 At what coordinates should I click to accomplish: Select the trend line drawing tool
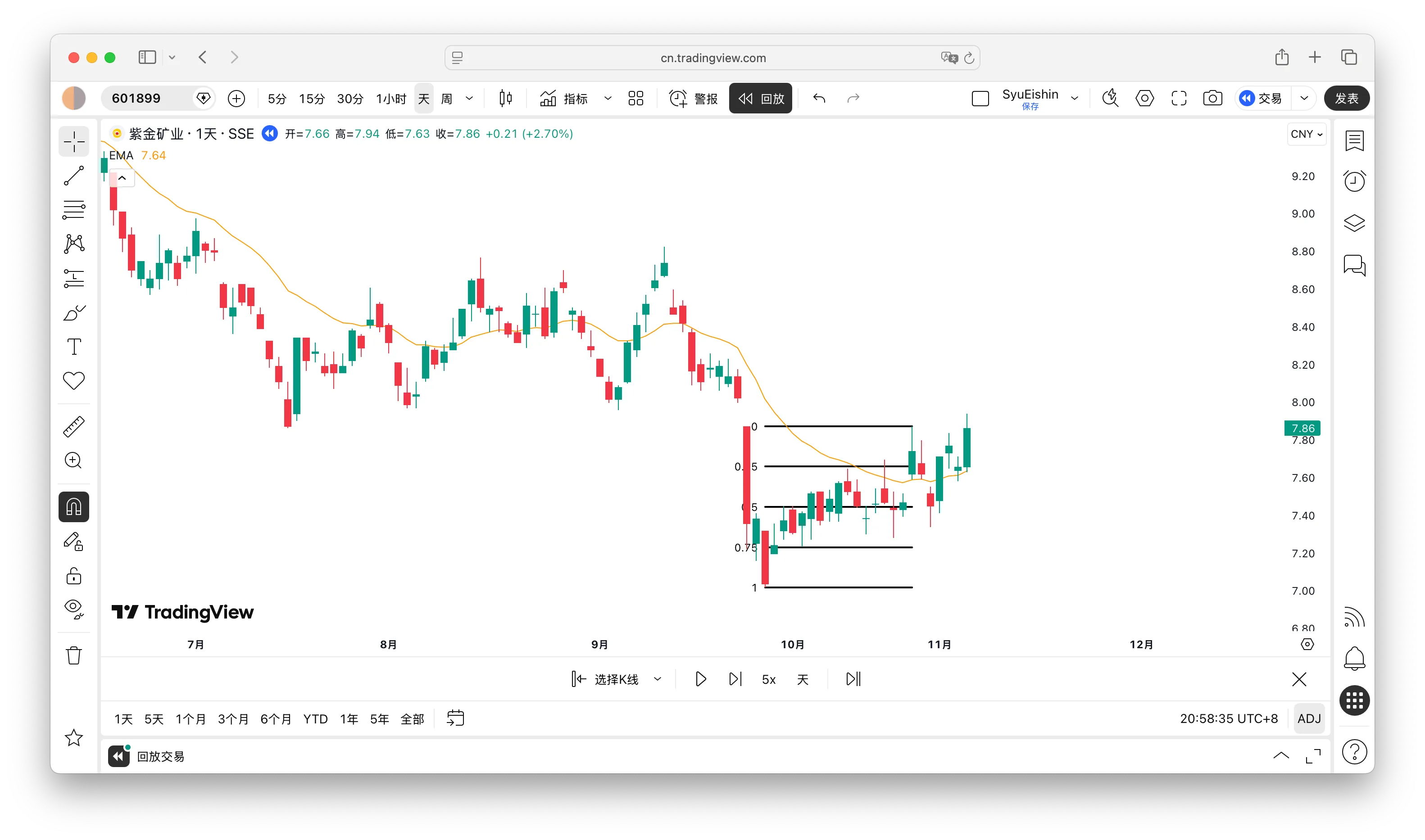point(73,176)
